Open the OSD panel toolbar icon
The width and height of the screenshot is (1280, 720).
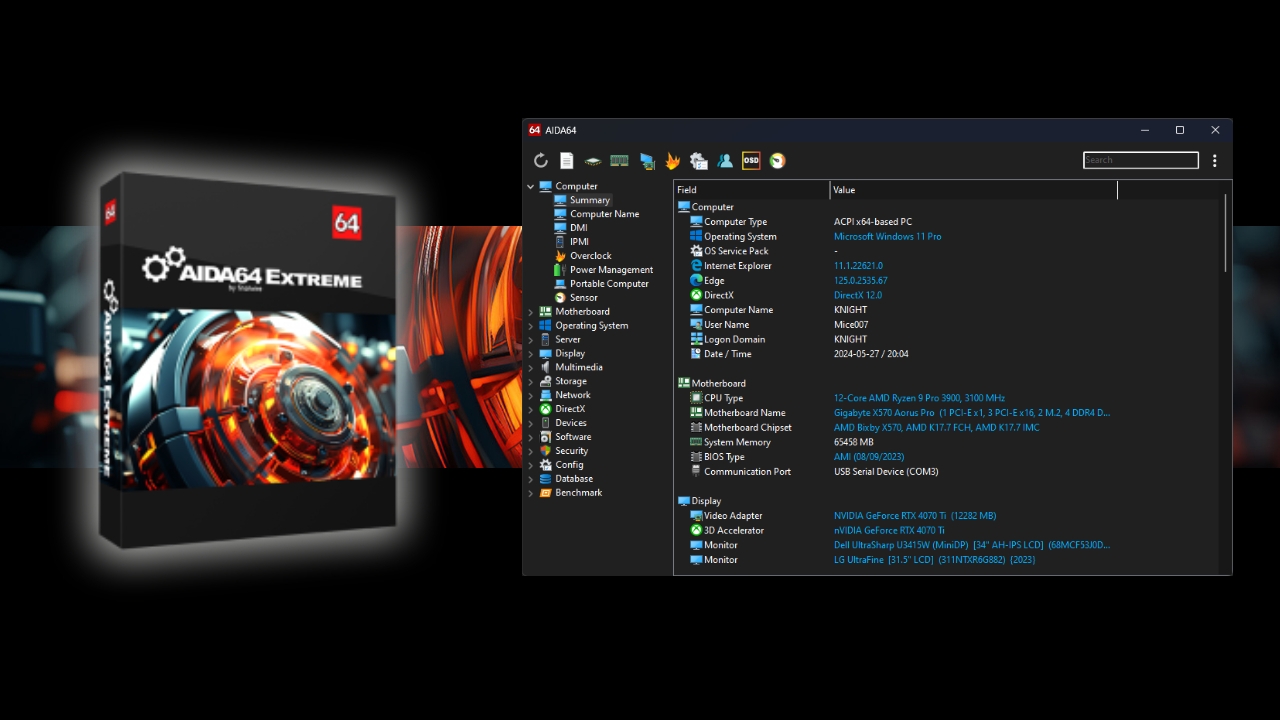pos(751,161)
